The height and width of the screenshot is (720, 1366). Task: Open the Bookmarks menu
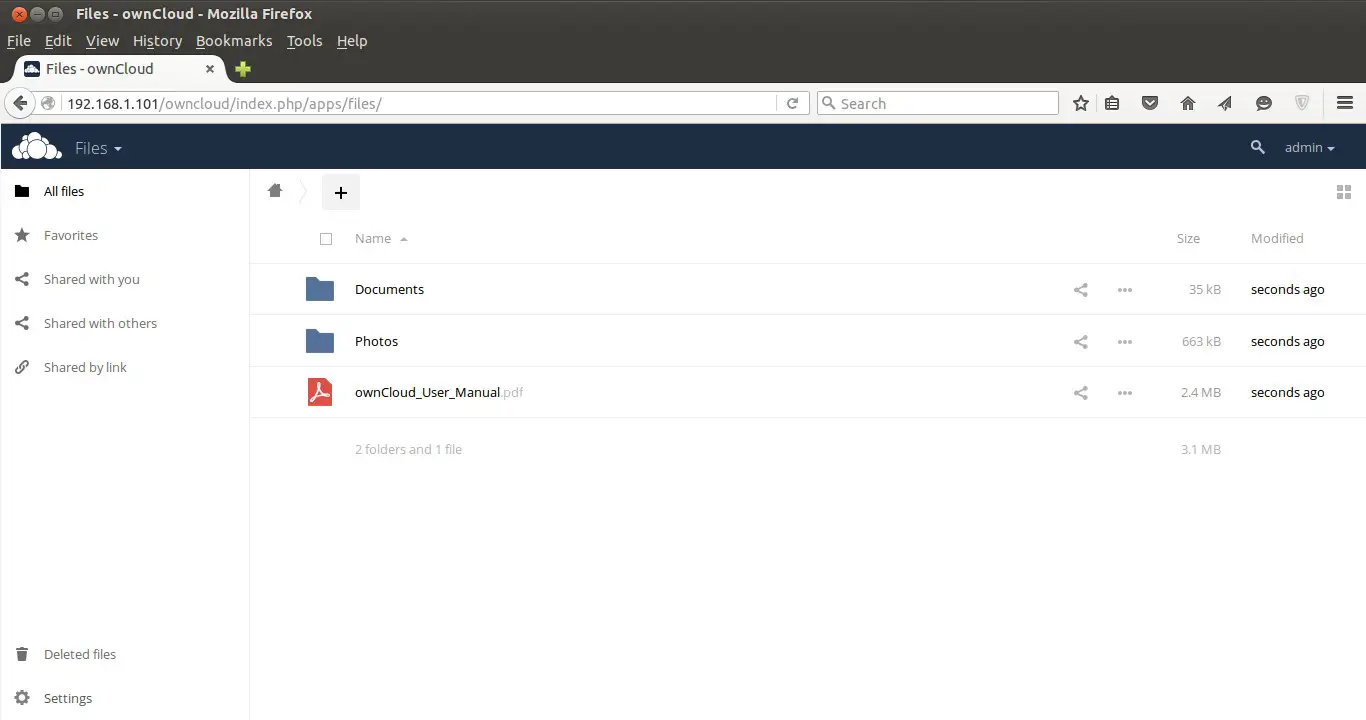click(x=234, y=41)
